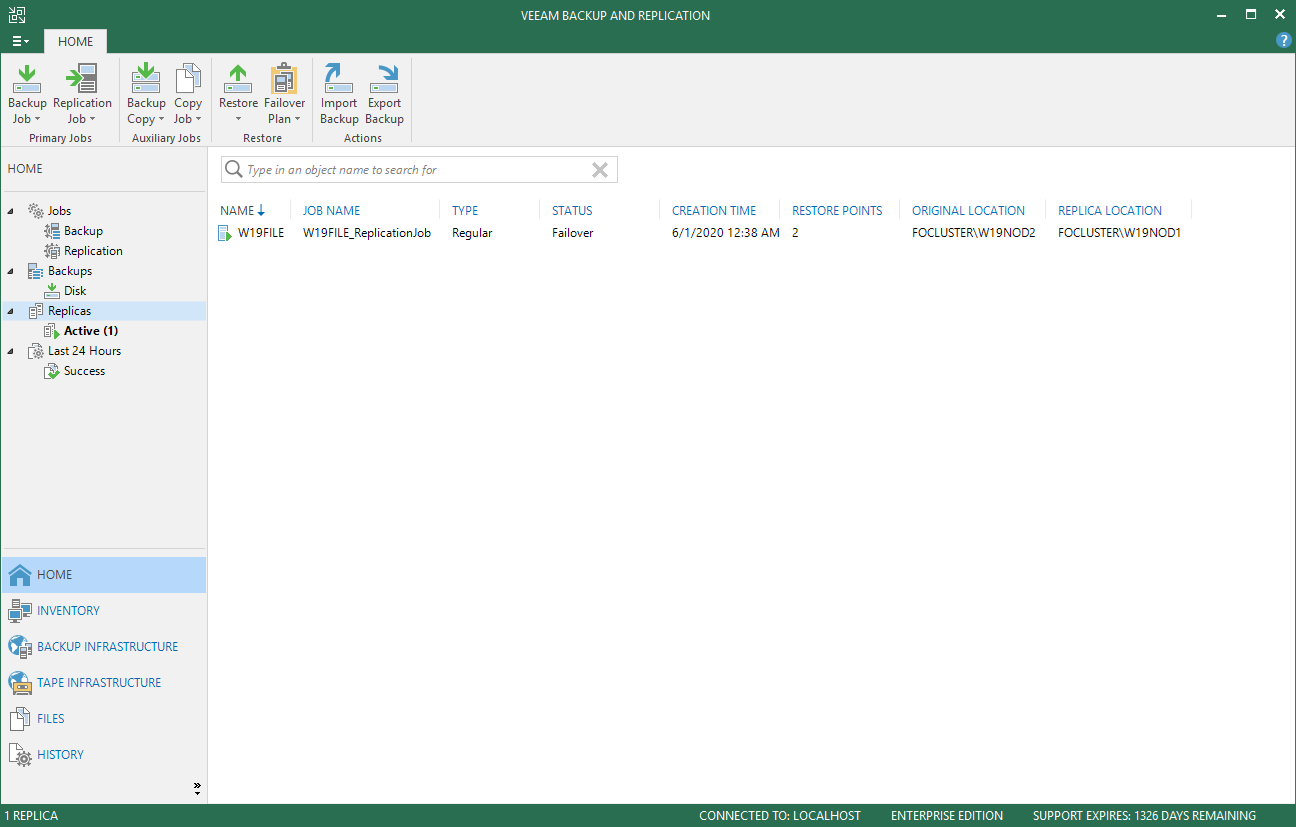Click the History view icon
This screenshot has width=1296, height=827.
(20, 755)
